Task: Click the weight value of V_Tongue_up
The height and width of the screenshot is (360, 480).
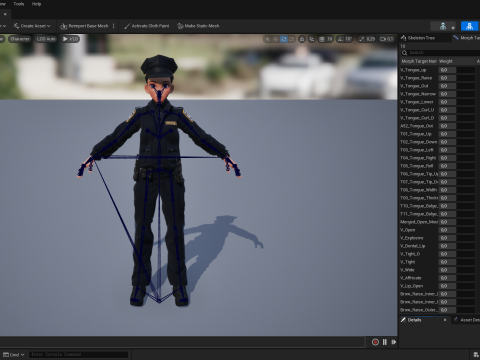Action: click(447, 70)
